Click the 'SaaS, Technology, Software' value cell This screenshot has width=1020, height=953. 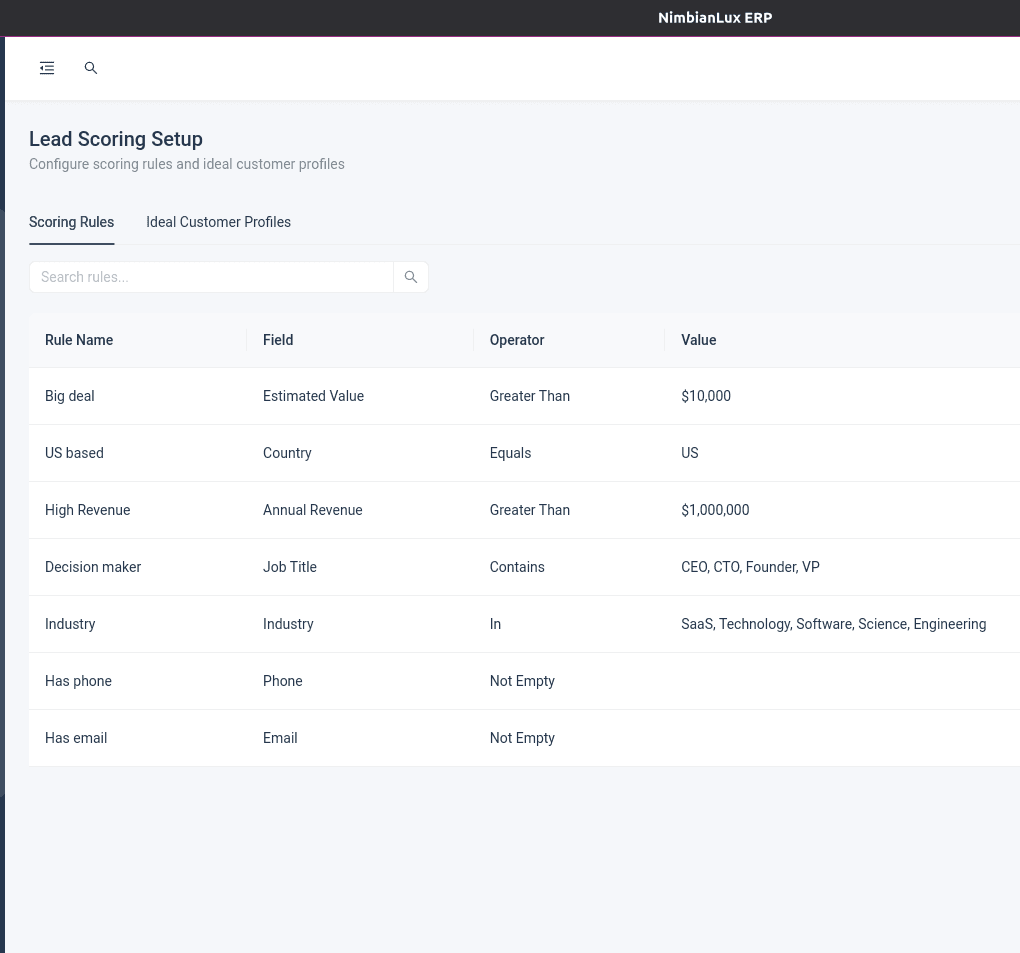point(833,624)
